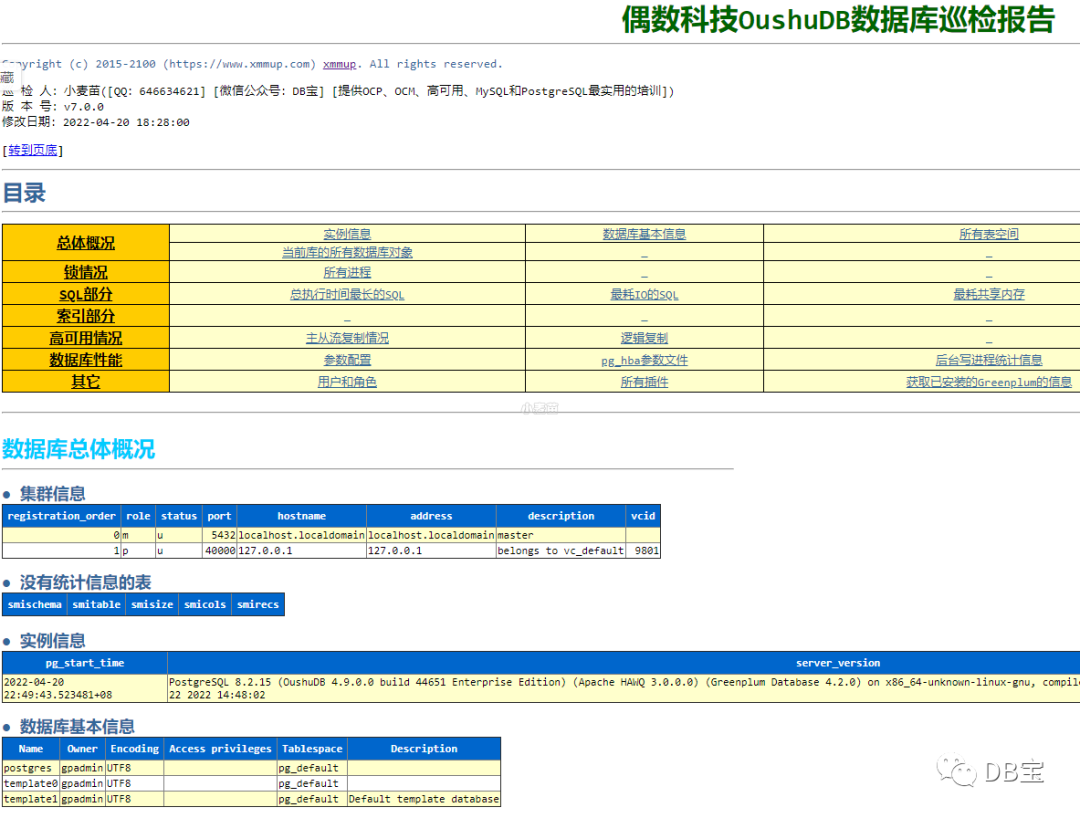Image resolution: width=1080 pixels, height=818 pixels.
Task: Open the 数据库性能 section link
Action: 85,360
